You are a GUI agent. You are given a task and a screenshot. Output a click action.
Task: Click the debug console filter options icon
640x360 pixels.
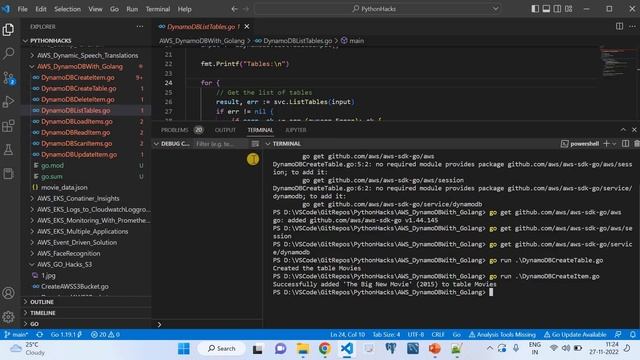[255, 144]
